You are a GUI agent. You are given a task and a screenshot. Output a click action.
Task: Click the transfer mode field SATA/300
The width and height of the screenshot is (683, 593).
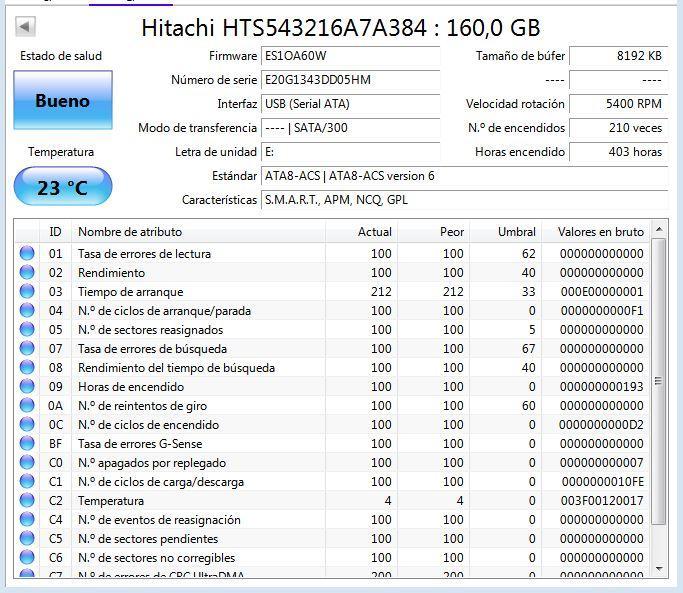pos(350,128)
